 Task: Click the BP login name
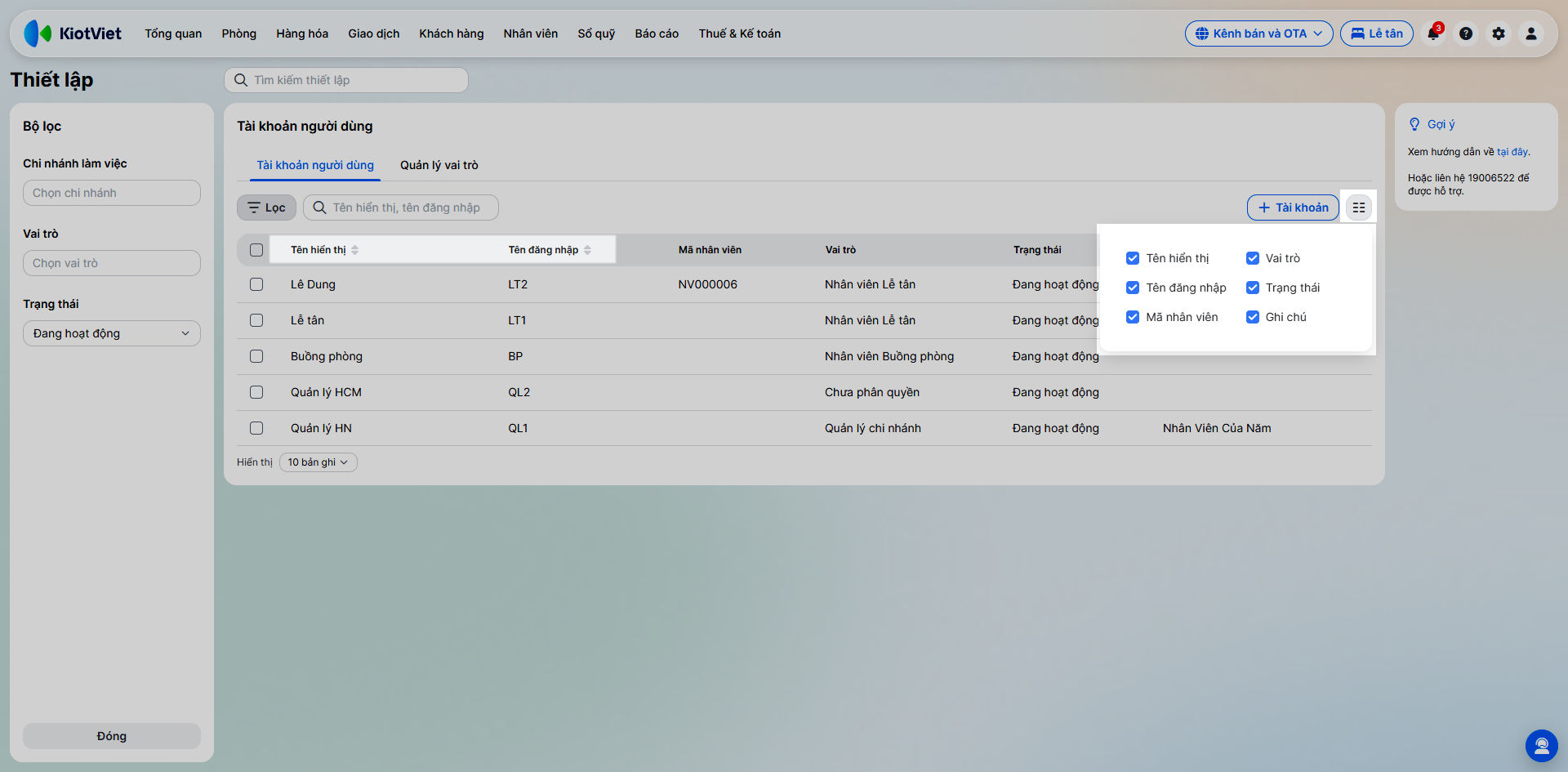click(x=515, y=356)
